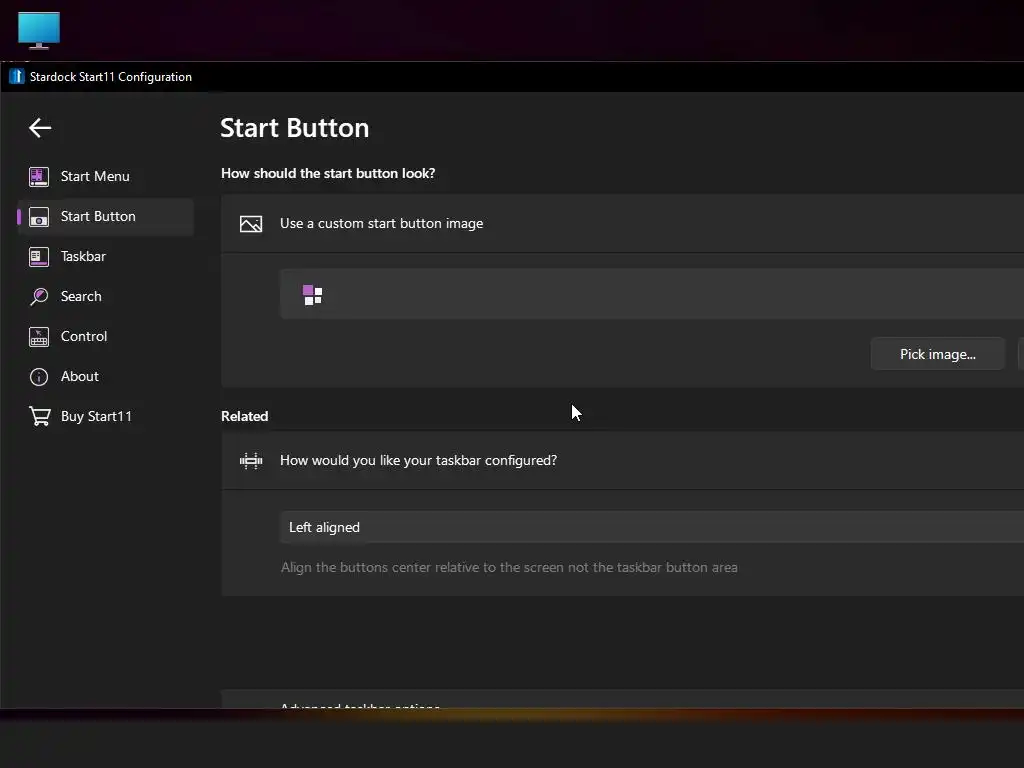Click the Buy Start11 shopping cart icon

(39, 417)
